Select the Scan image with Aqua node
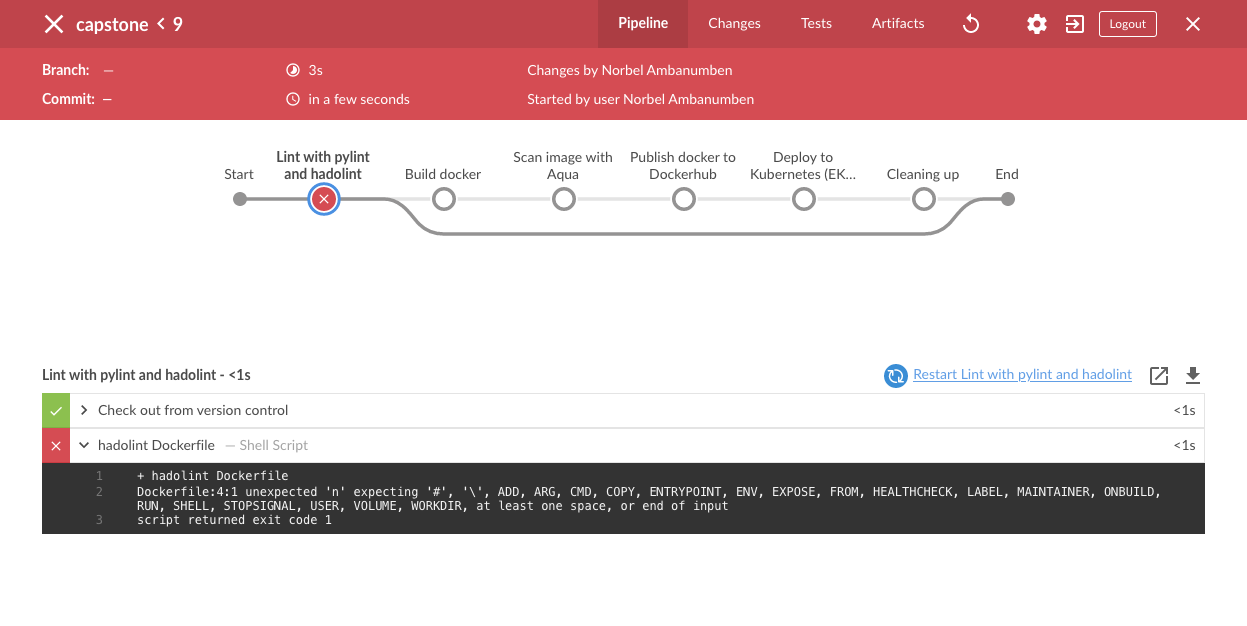Image resolution: width=1247 pixels, height=626 pixels. coord(564,199)
